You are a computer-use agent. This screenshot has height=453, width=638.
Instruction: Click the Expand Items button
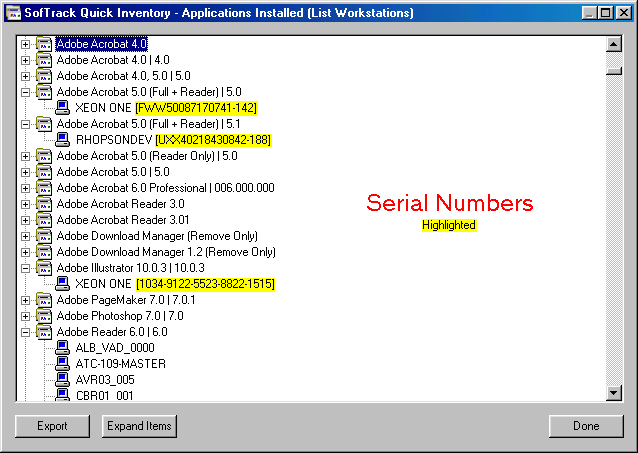pyautogui.click(x=139, y=426)
